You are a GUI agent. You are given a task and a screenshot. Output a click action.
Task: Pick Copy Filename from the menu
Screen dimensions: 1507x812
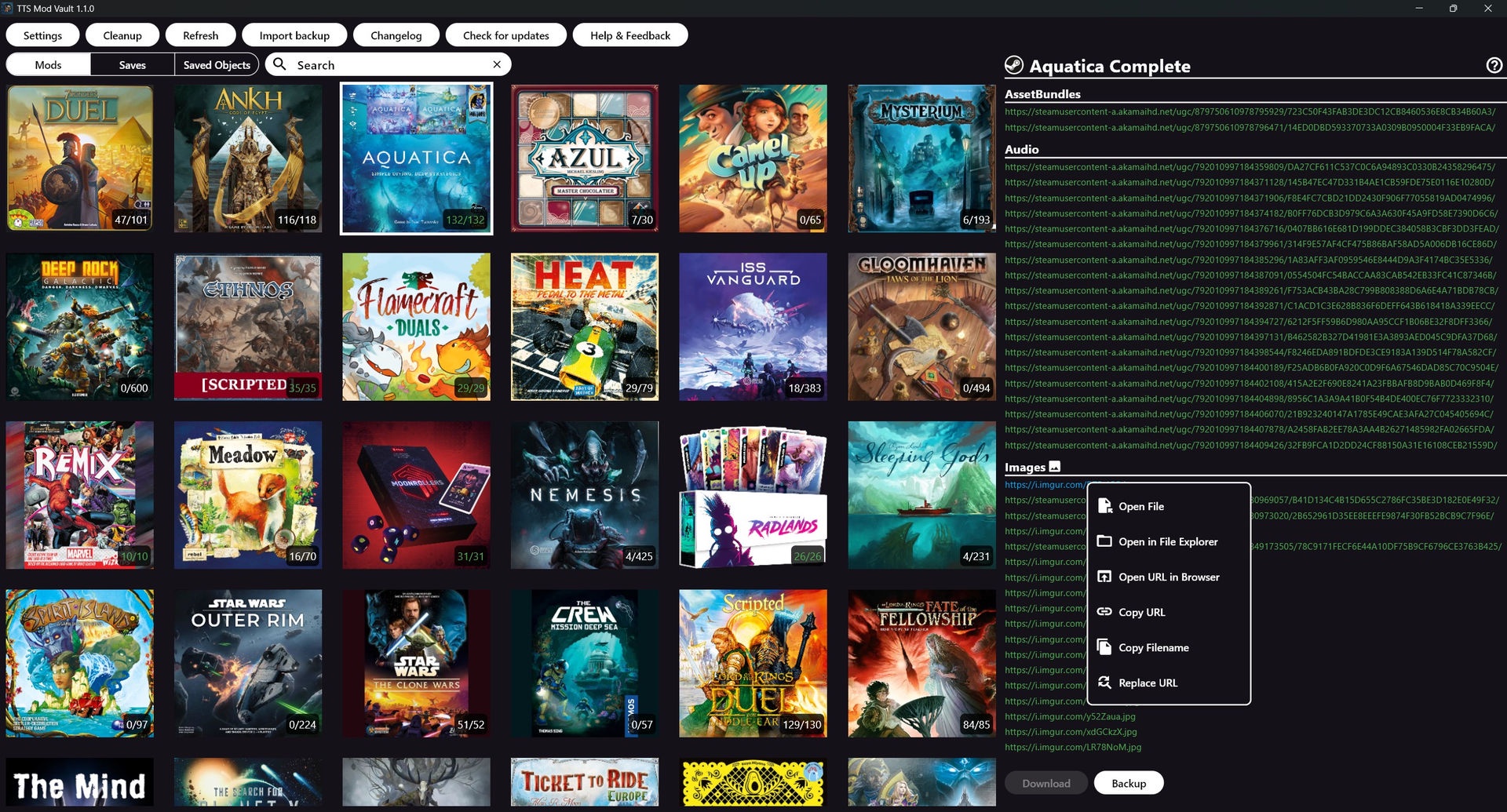pos(1169,647)
